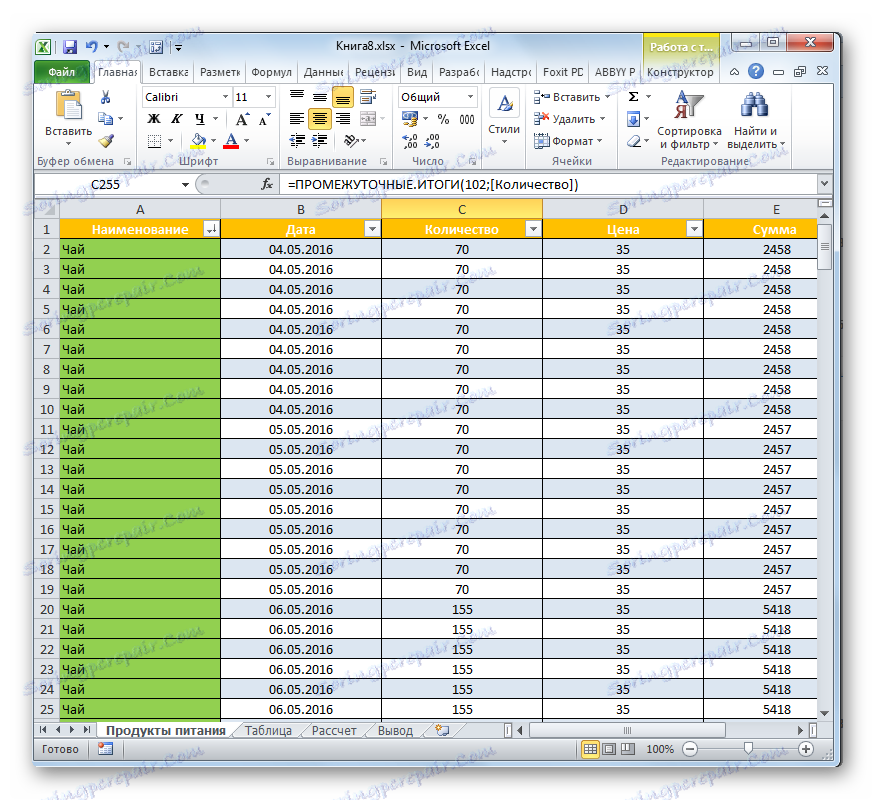Toggle bold (Ж) formatting
Viewport: 876px width, 800px height.
point(154,119)
